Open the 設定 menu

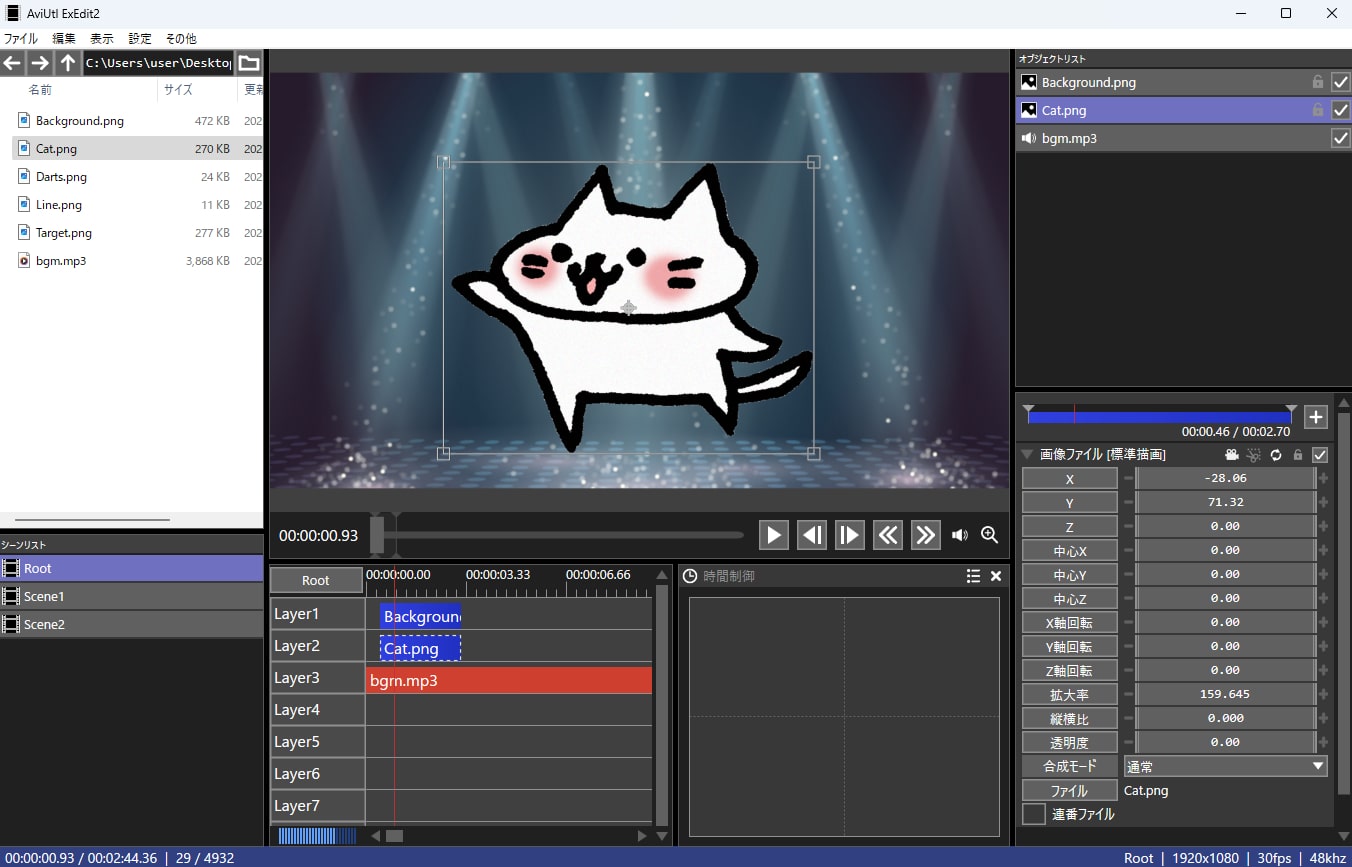140,39
